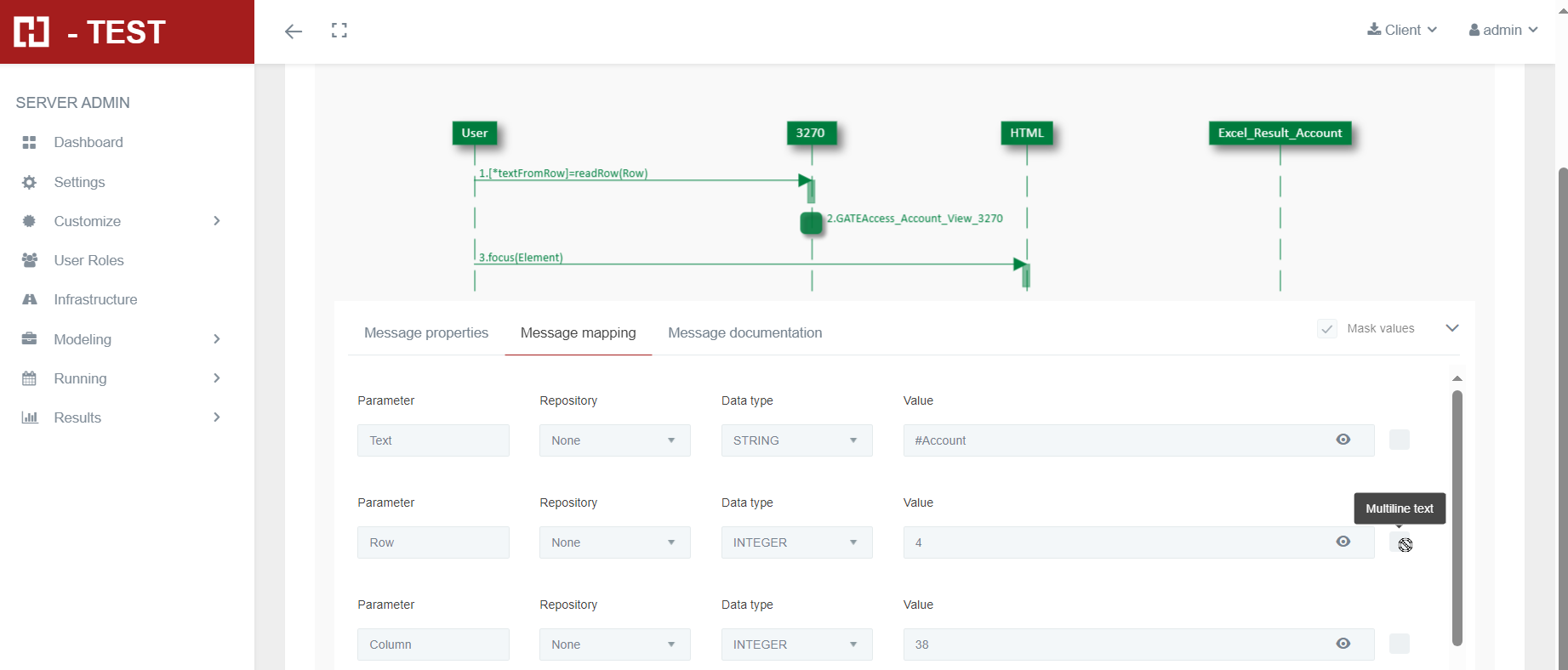The image size is (1568, 670).
Task: Toggle fullscreen view icon
Action: pyautogui.click(x=339, y=31)
